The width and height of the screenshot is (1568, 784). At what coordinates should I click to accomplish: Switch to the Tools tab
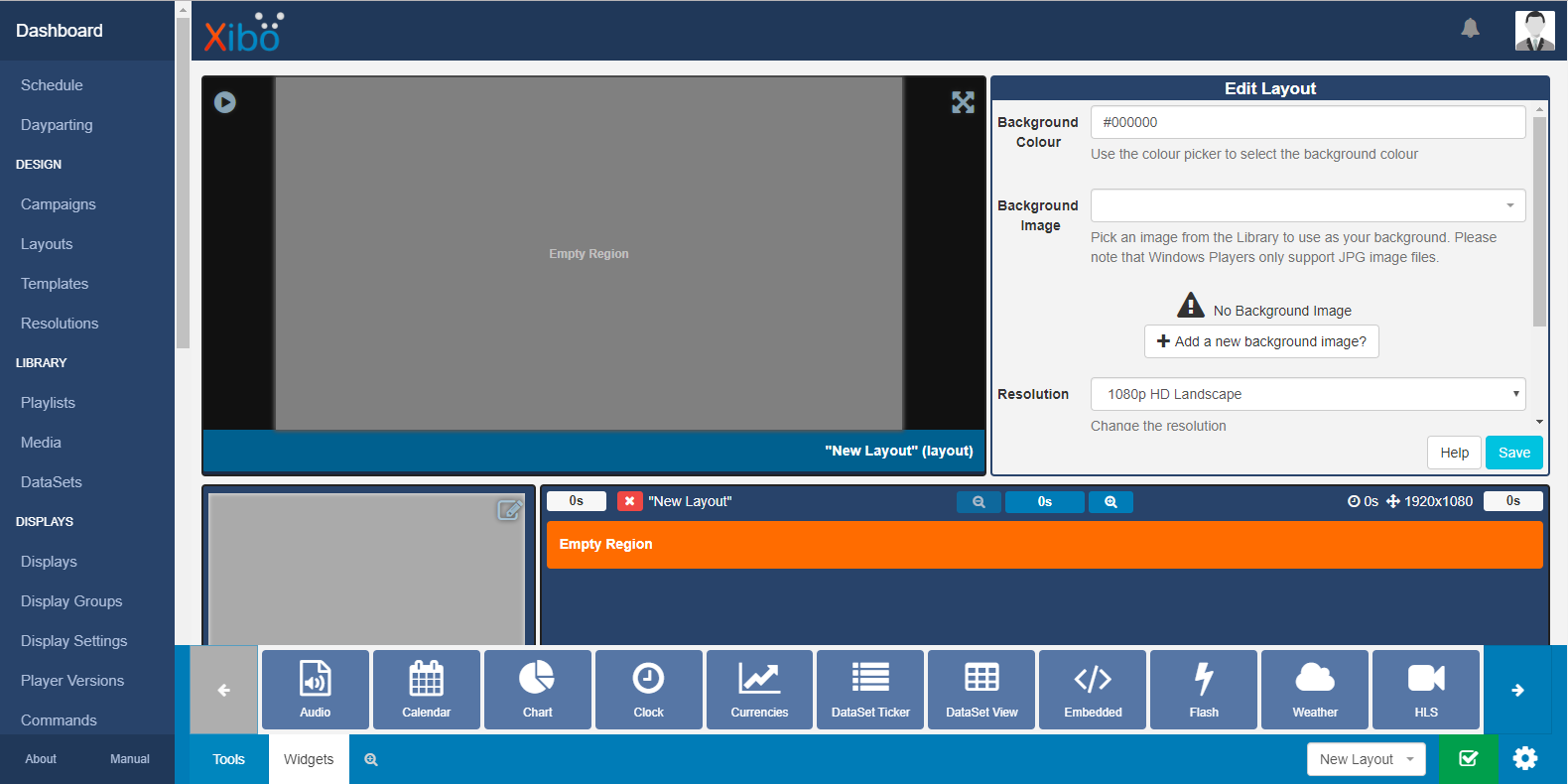point(228,759)
